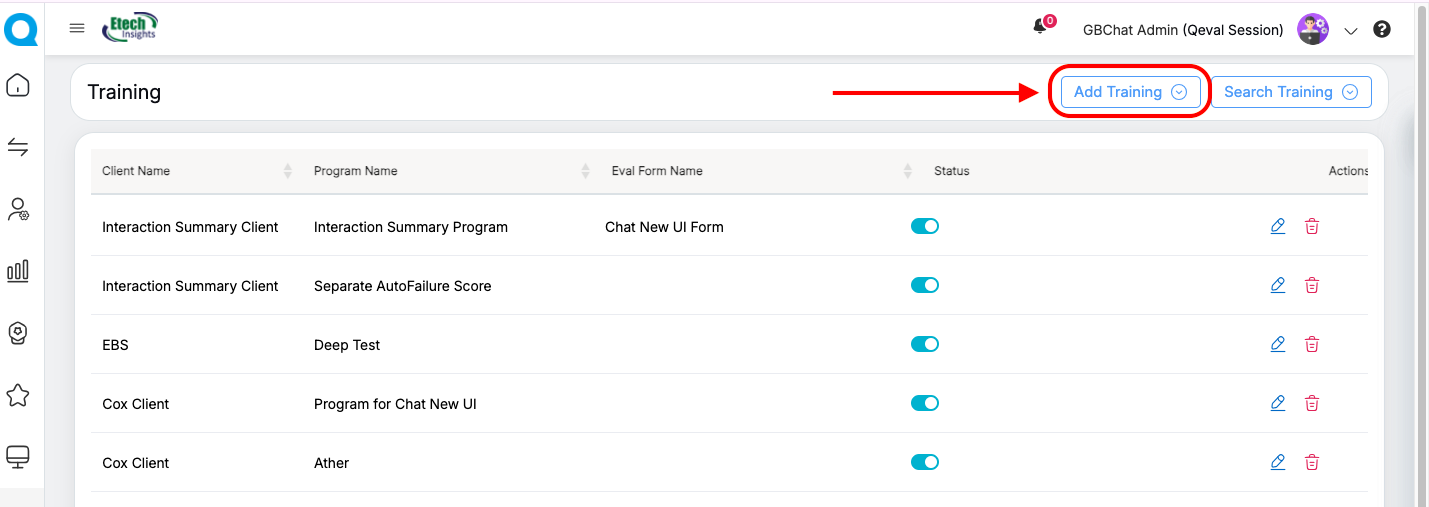The height and width of the screenshot is (507, 1429).
Task: Open the bar chart reports sidebar icon
Action: [18, 270]
